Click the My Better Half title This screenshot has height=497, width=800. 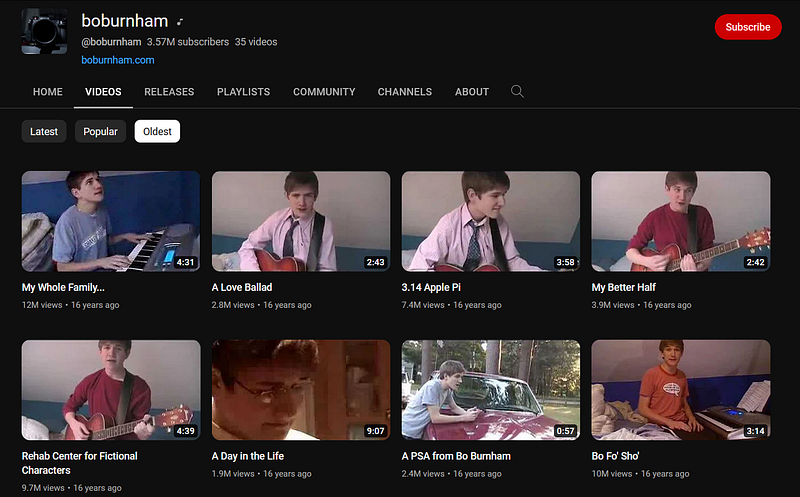tap(623, 287)
